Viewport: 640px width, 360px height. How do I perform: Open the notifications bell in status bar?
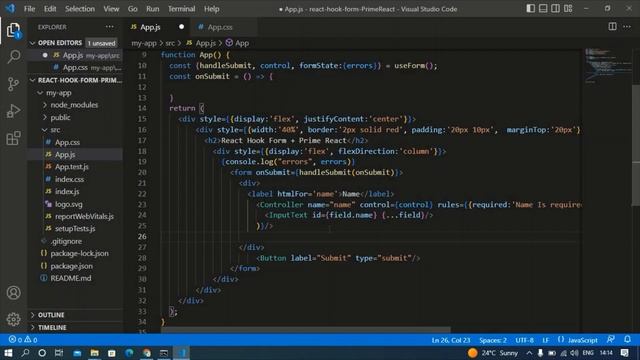point(627,340)
